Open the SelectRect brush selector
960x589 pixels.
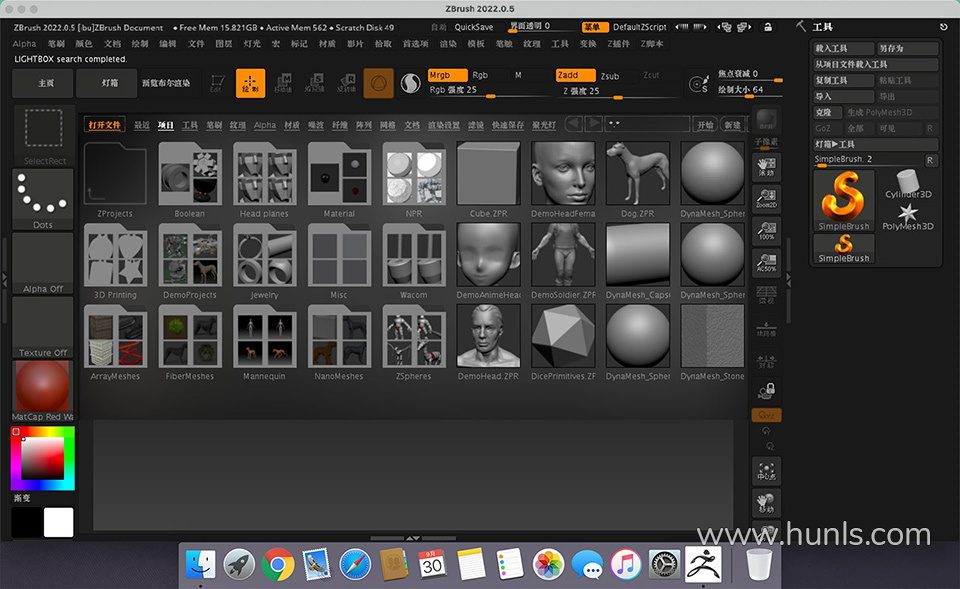coord(43,136)
